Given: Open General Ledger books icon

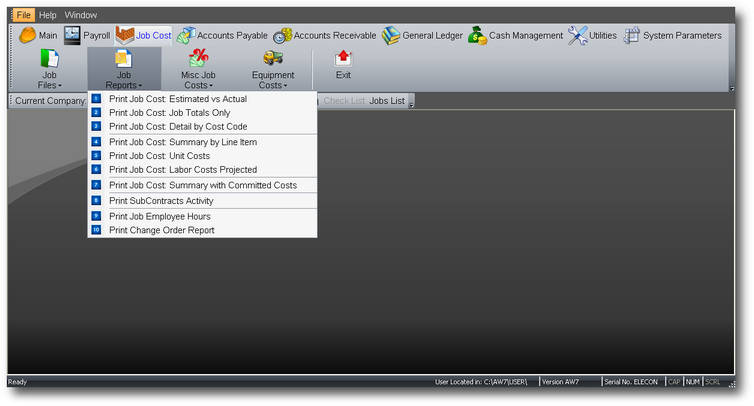Looking at the screenshot, I should pyautogui.click(x=391, y=36).
